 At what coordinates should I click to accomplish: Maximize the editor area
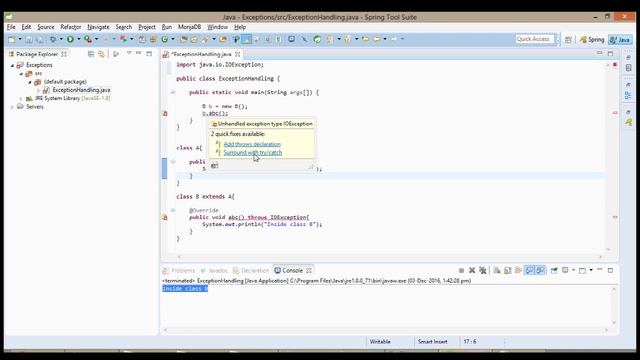(x=610, y=54)
